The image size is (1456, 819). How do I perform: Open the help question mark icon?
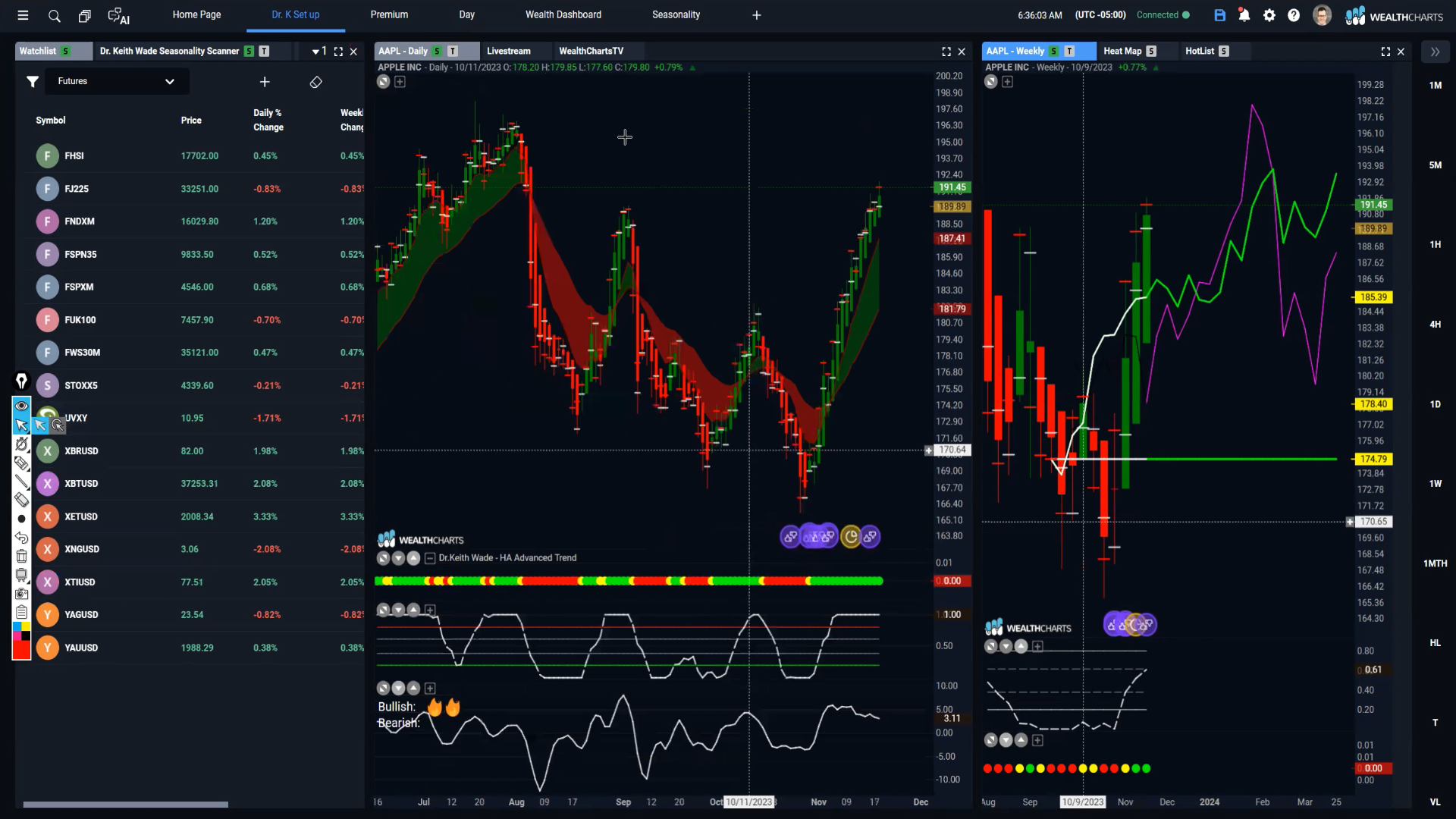(1294, 15)
